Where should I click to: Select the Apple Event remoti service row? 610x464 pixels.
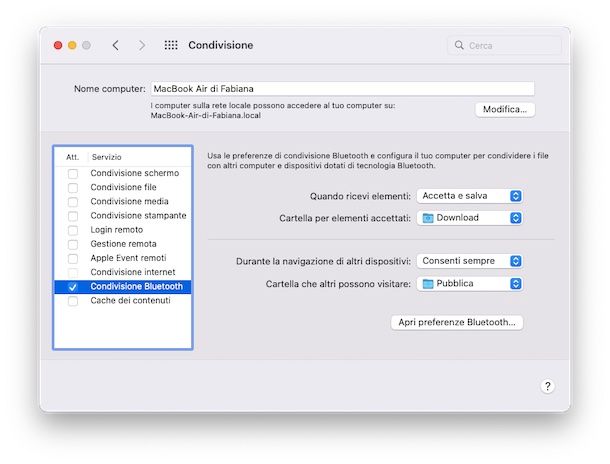coord(123,258)
